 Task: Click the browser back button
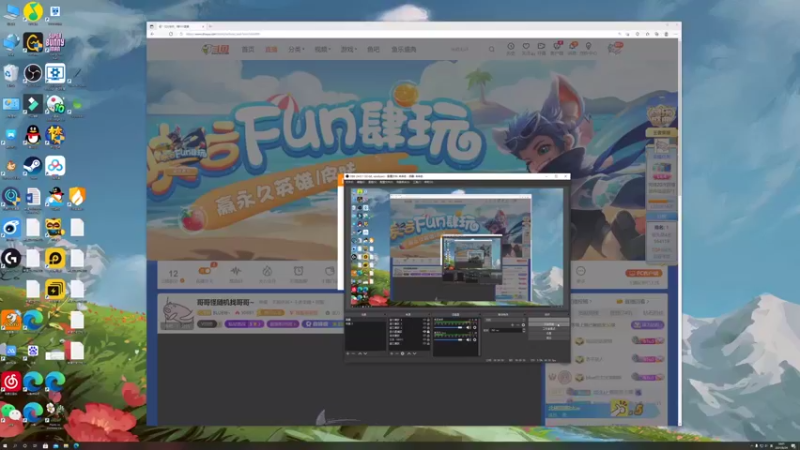(152, 34)
